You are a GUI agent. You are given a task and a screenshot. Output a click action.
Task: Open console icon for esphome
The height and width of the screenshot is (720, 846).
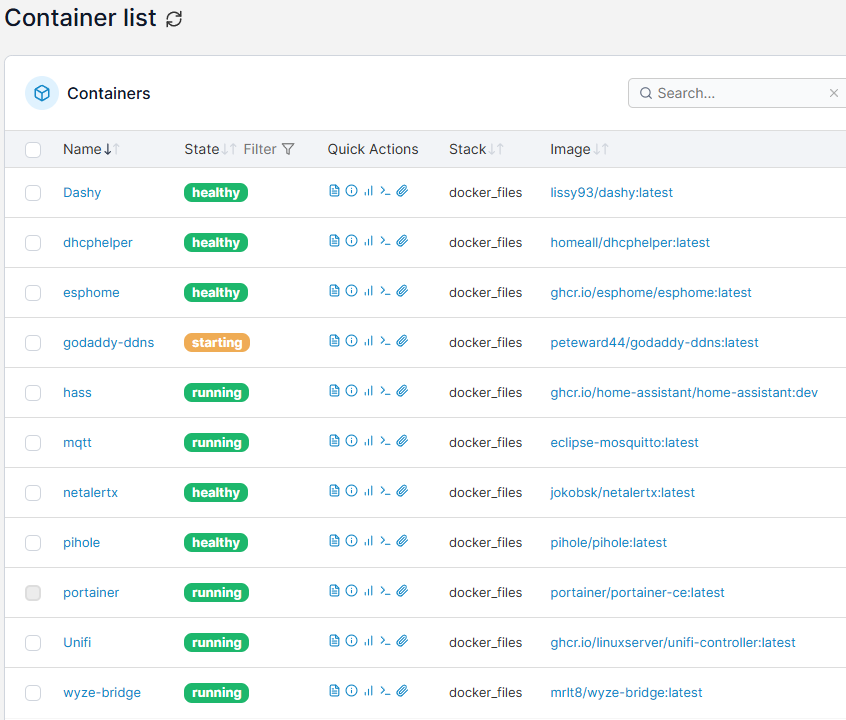coord(385,291)
